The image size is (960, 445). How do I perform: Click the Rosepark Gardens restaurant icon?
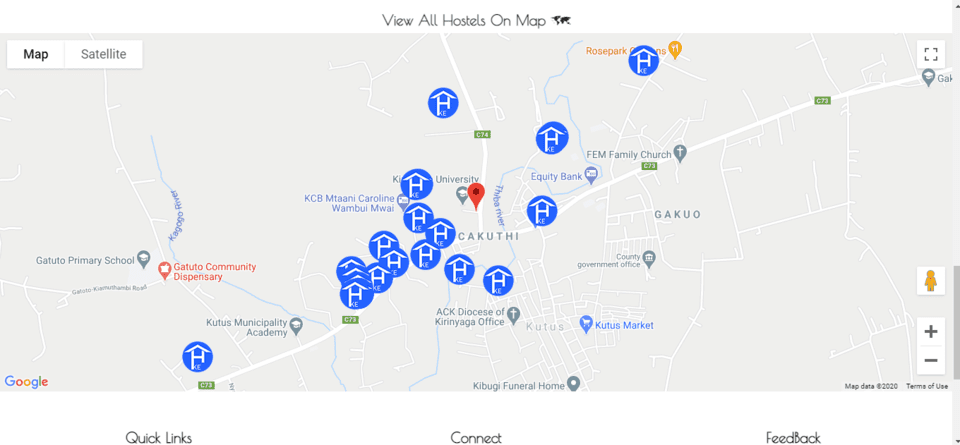675,49
